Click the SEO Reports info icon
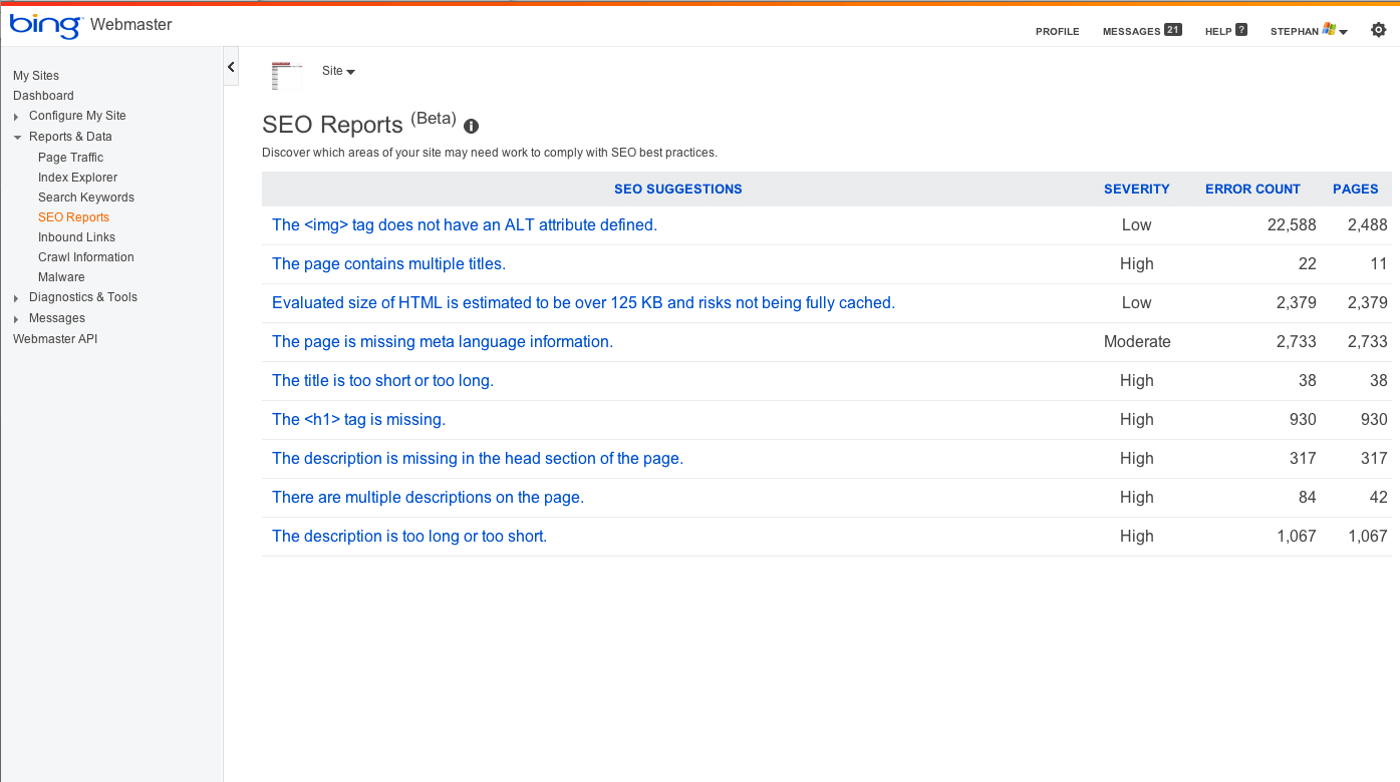1400x782 pixels. pyautogui.click(x=471, y=126)
